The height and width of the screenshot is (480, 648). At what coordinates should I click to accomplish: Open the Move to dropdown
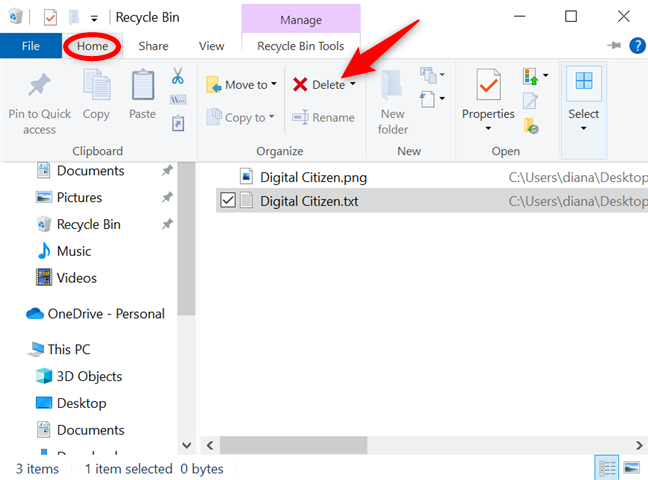click(241, 85)
